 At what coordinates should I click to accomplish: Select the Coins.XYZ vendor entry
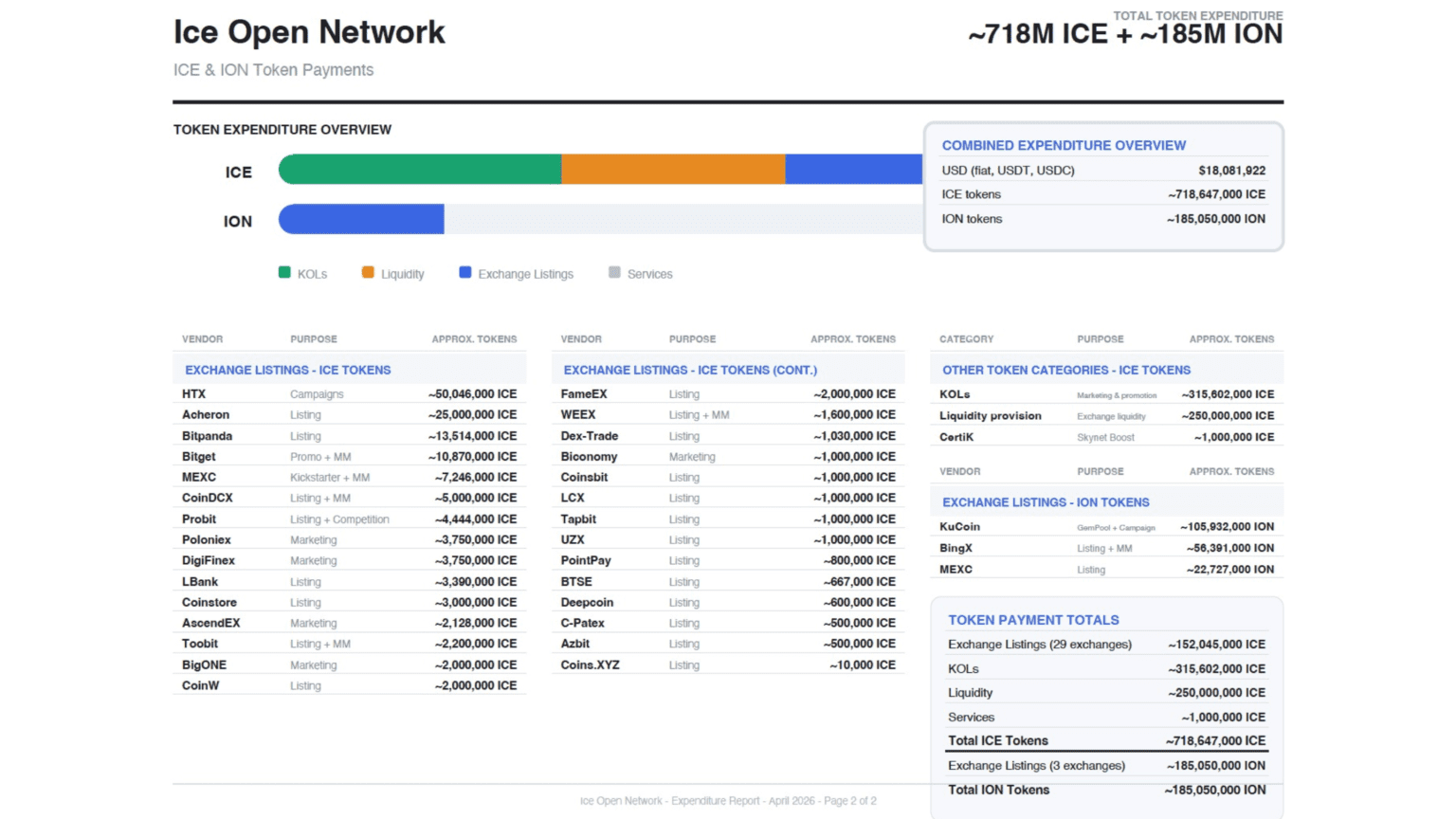coord(590,665)
